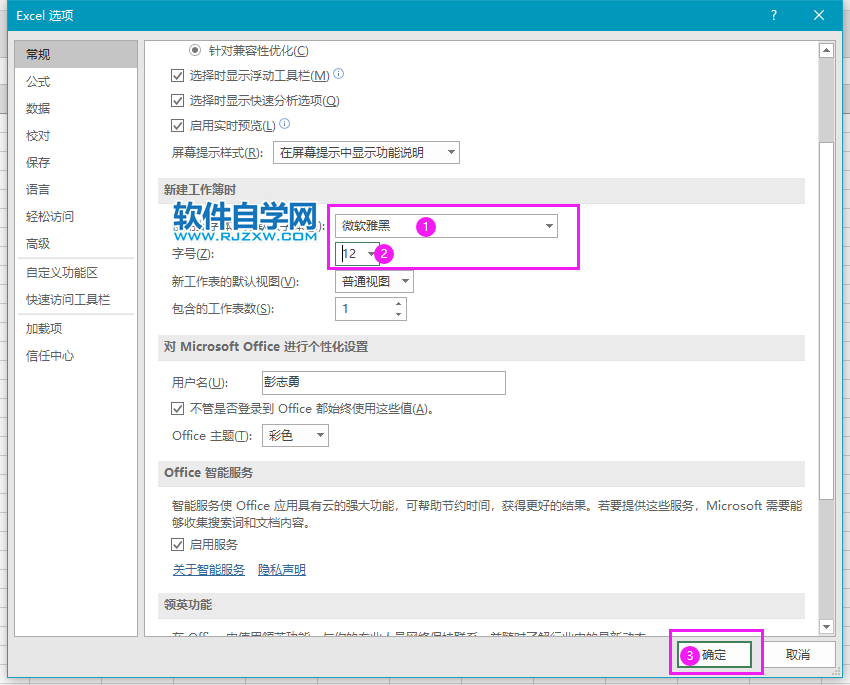Click the 用户名 input field
850x685 pixels.
coord(383,383)
